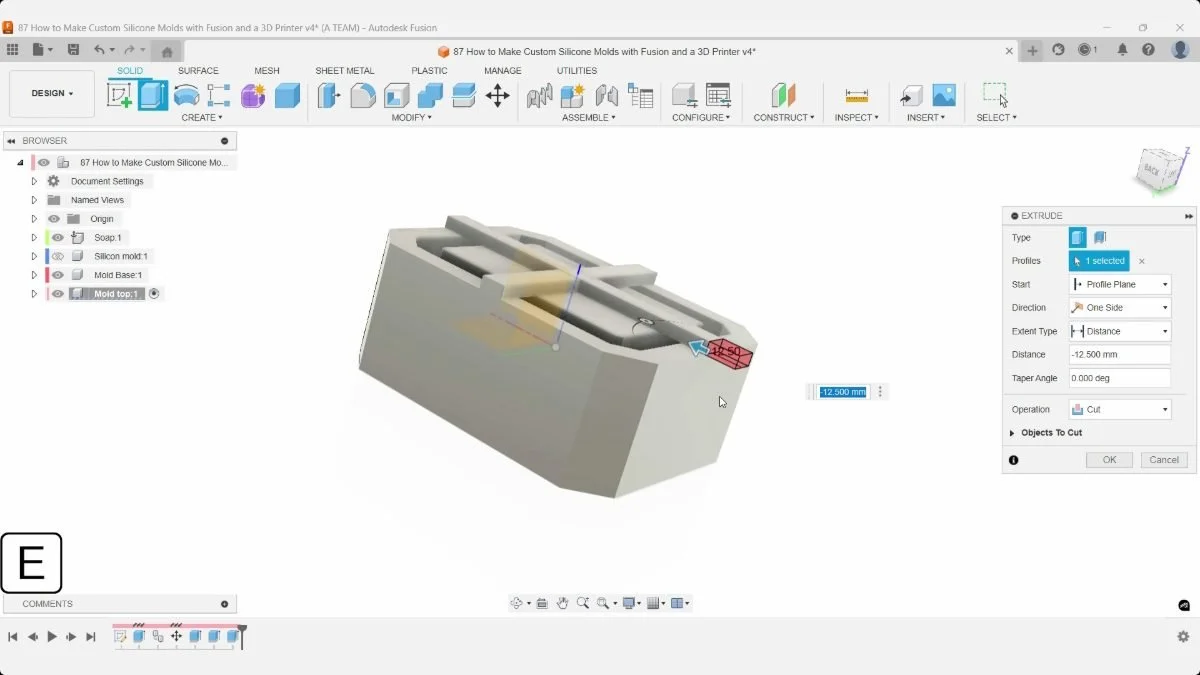Open the UTILITIES tab
The width and height of the screenshot is (1200, 675).
577,71
